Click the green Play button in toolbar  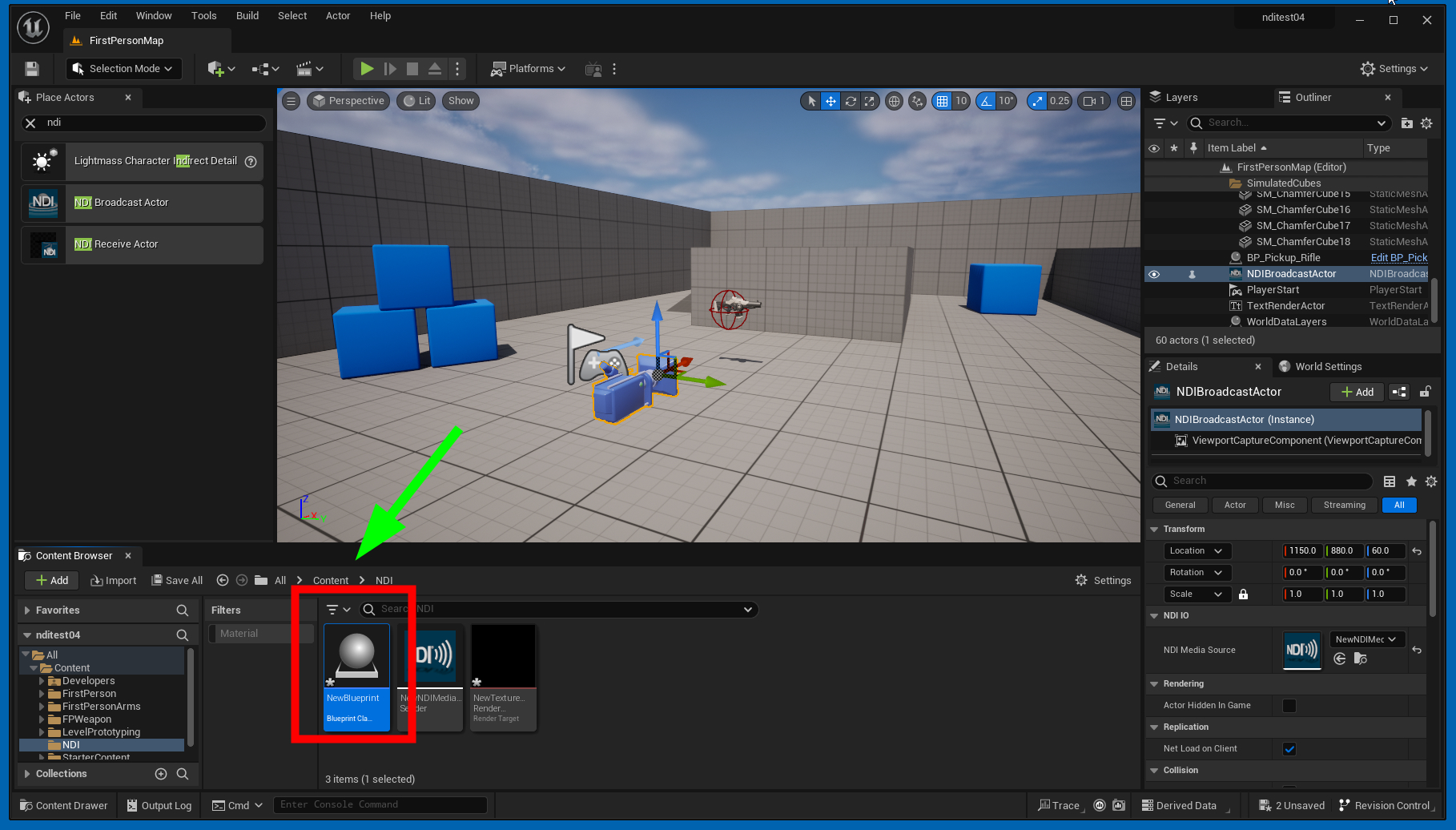[x=367, y=69]
